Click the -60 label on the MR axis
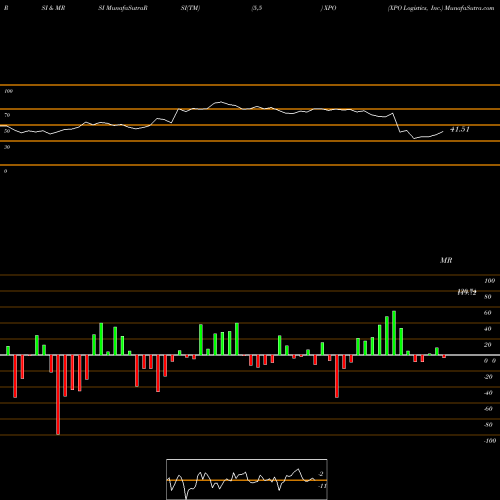Viewport: 500px width, 500px height. [488, 409]
